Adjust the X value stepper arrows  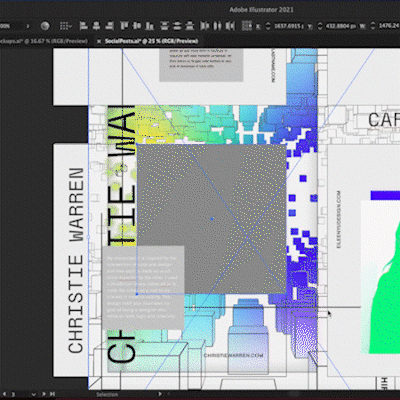268,26
